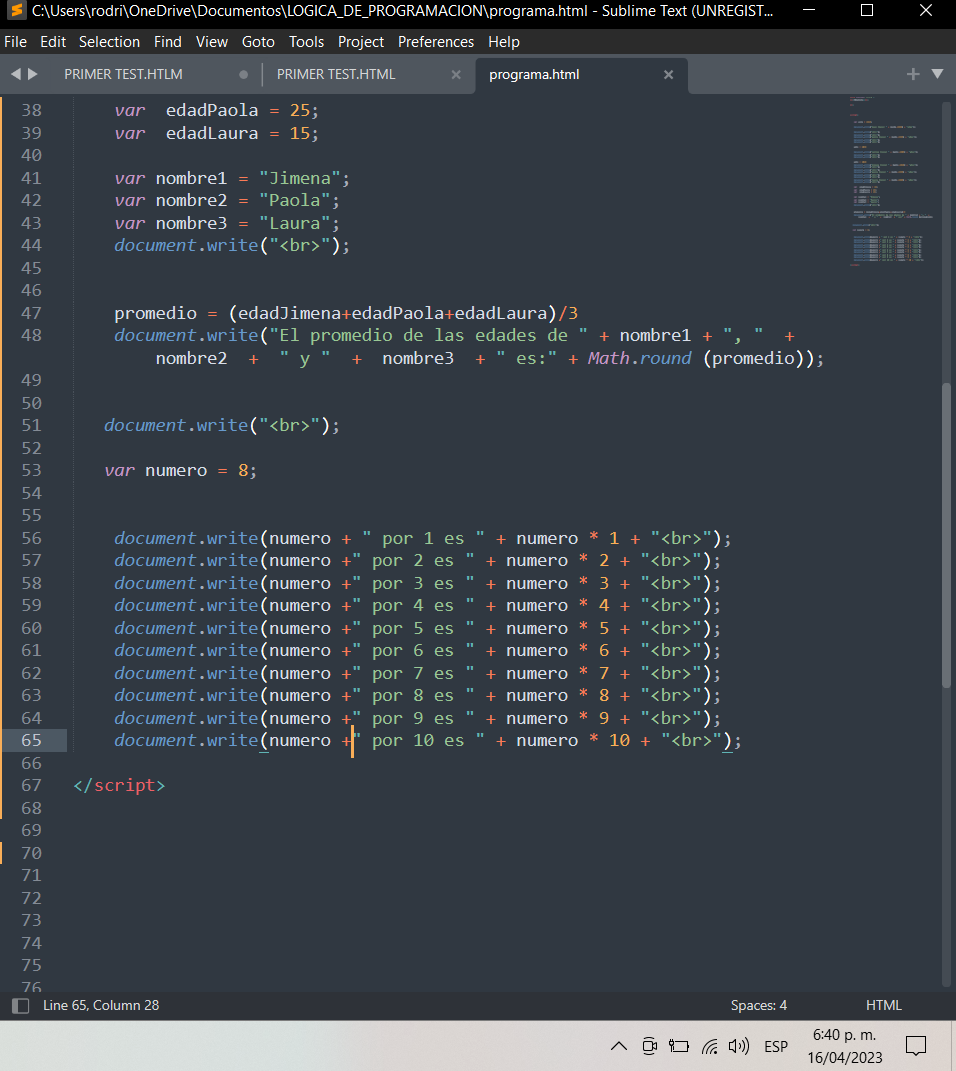Viewport: 956px width, 1071px height.
Task: Click on "Paola" string on line 42
Action: 294,200
